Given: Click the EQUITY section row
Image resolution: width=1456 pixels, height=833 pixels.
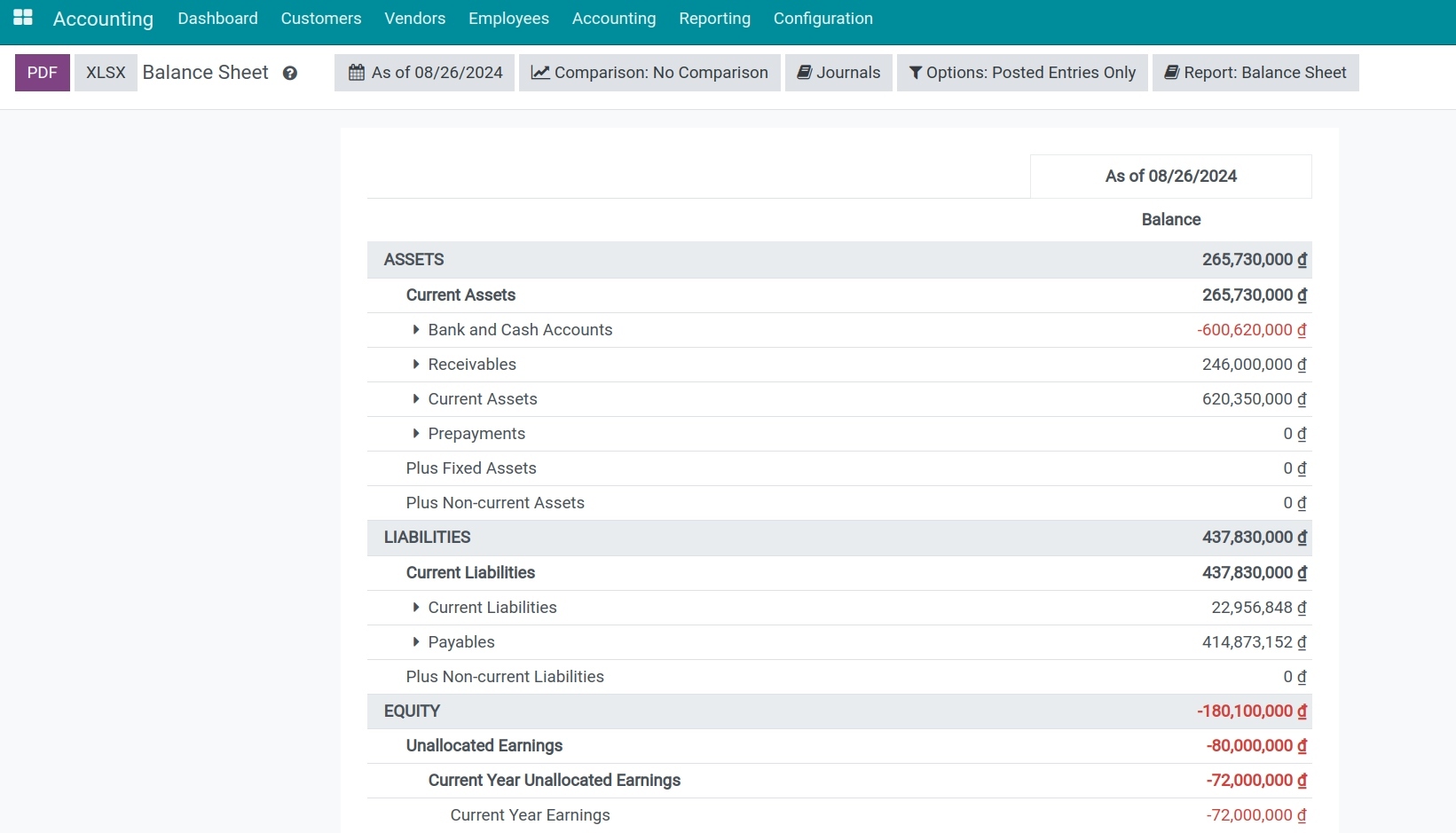Looking at the screenshot, I should 839,711.
